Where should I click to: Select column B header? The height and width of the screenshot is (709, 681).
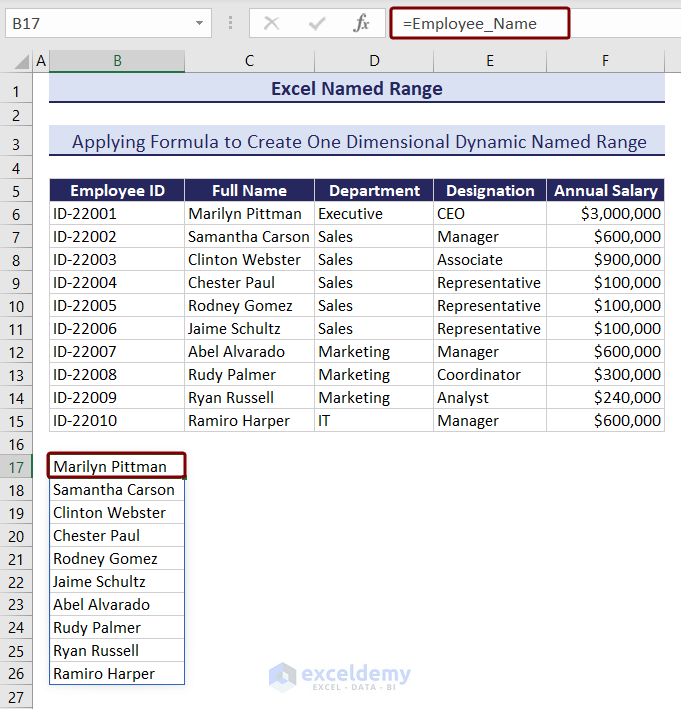(x=117, y=61)
